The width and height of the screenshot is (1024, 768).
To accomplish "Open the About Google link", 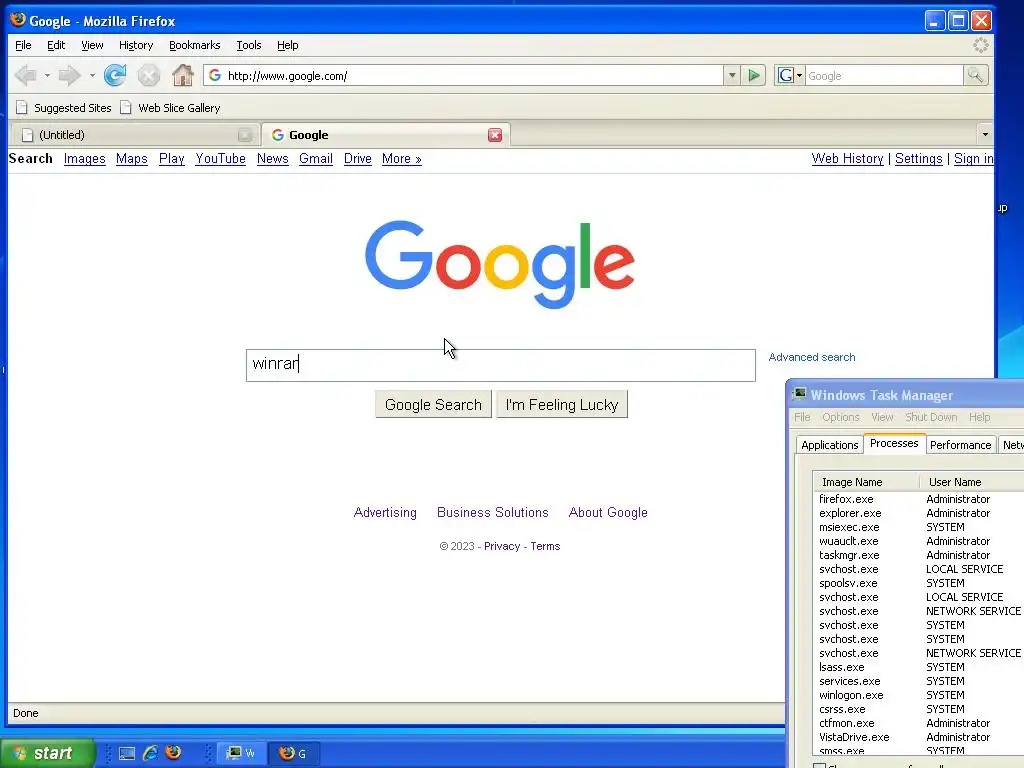I will (608, 513).
